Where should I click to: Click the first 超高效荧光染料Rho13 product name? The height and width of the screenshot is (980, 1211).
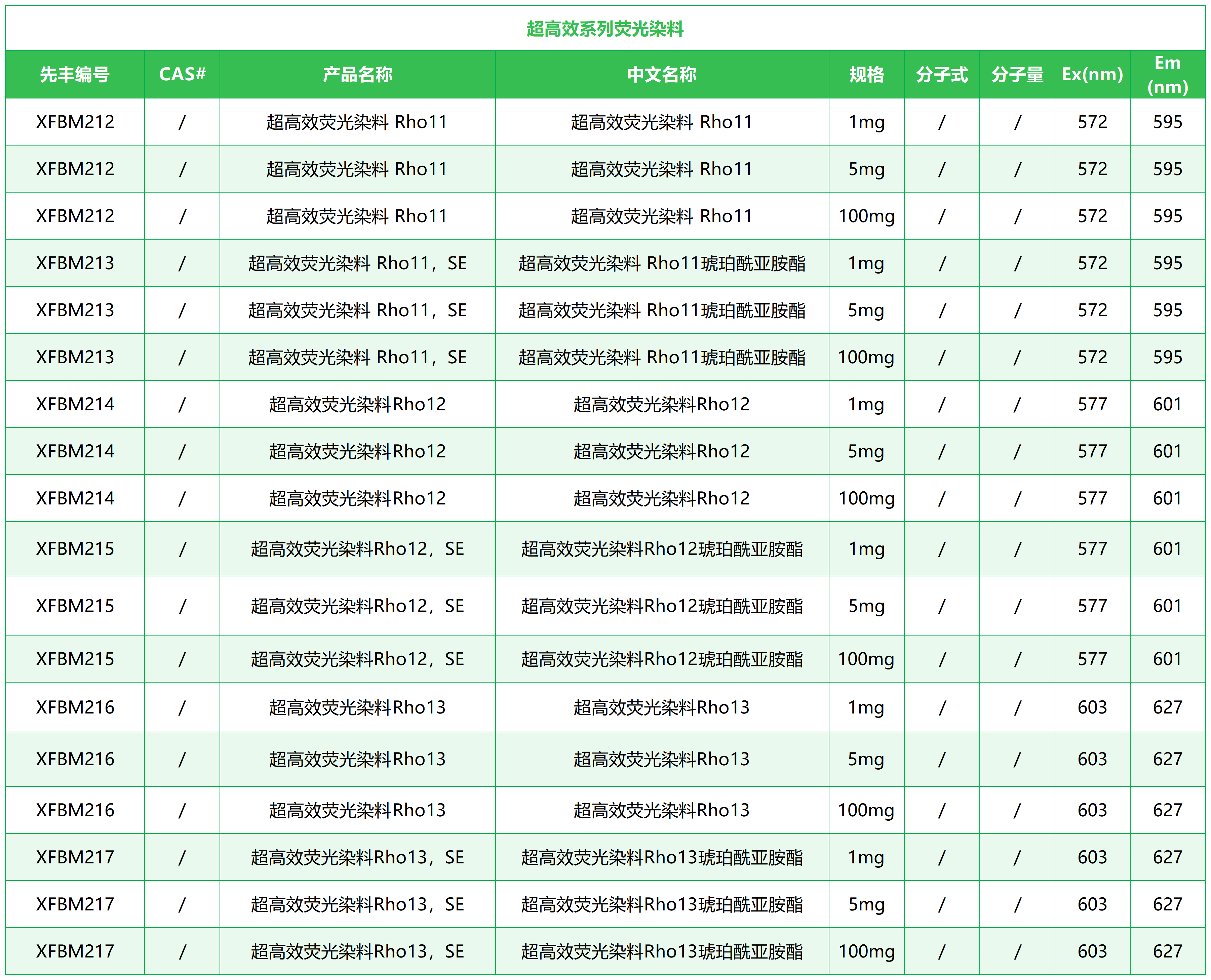pyautogui.click(x=357, y=707)
